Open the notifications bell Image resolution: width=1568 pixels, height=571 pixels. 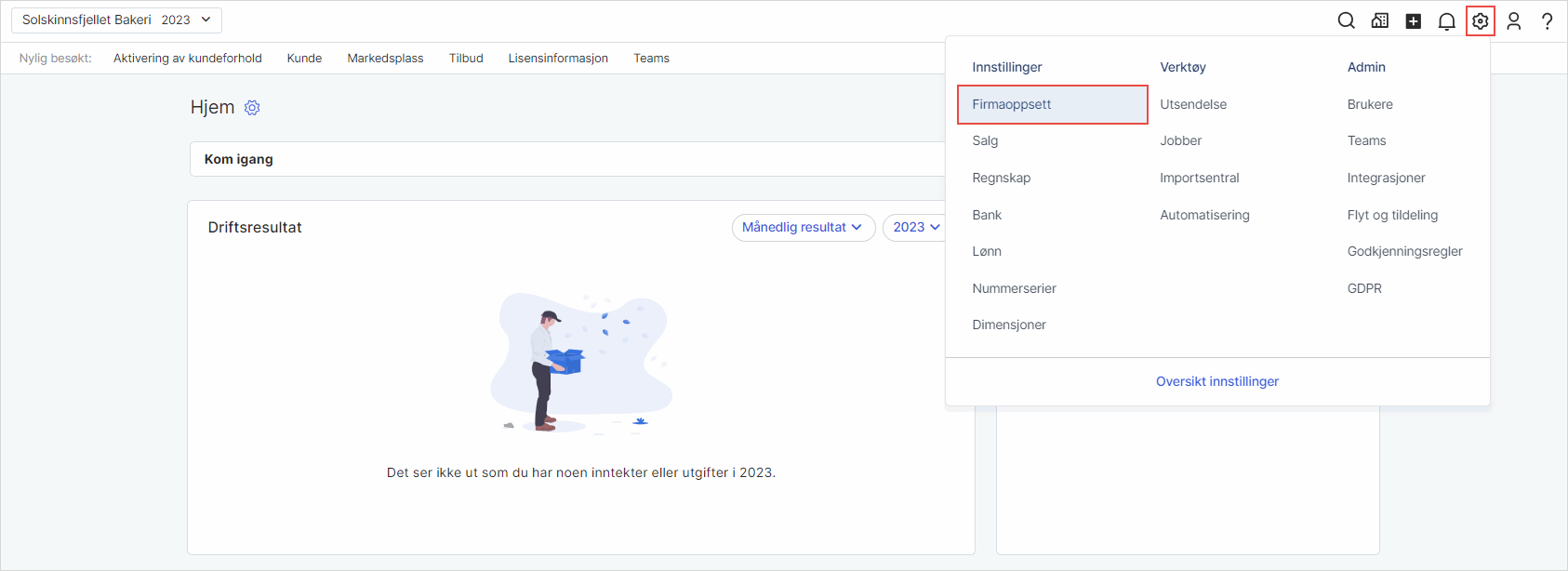[1447, 21]
